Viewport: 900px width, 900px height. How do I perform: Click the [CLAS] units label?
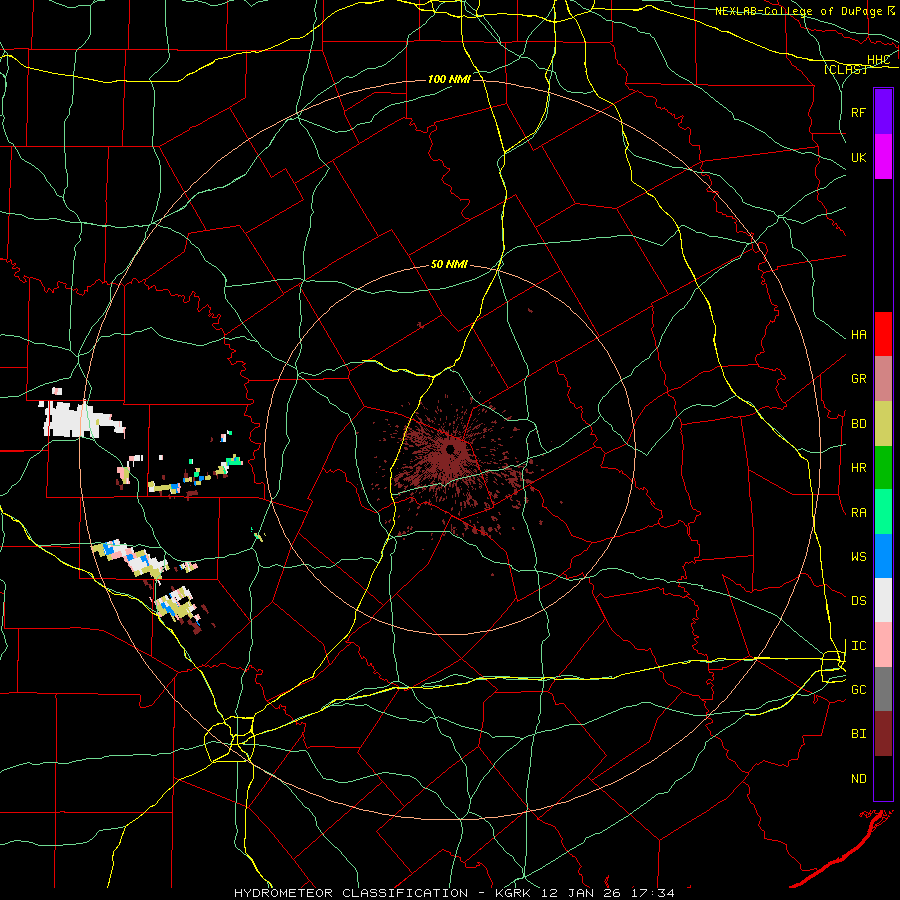[x=845, y=70]
